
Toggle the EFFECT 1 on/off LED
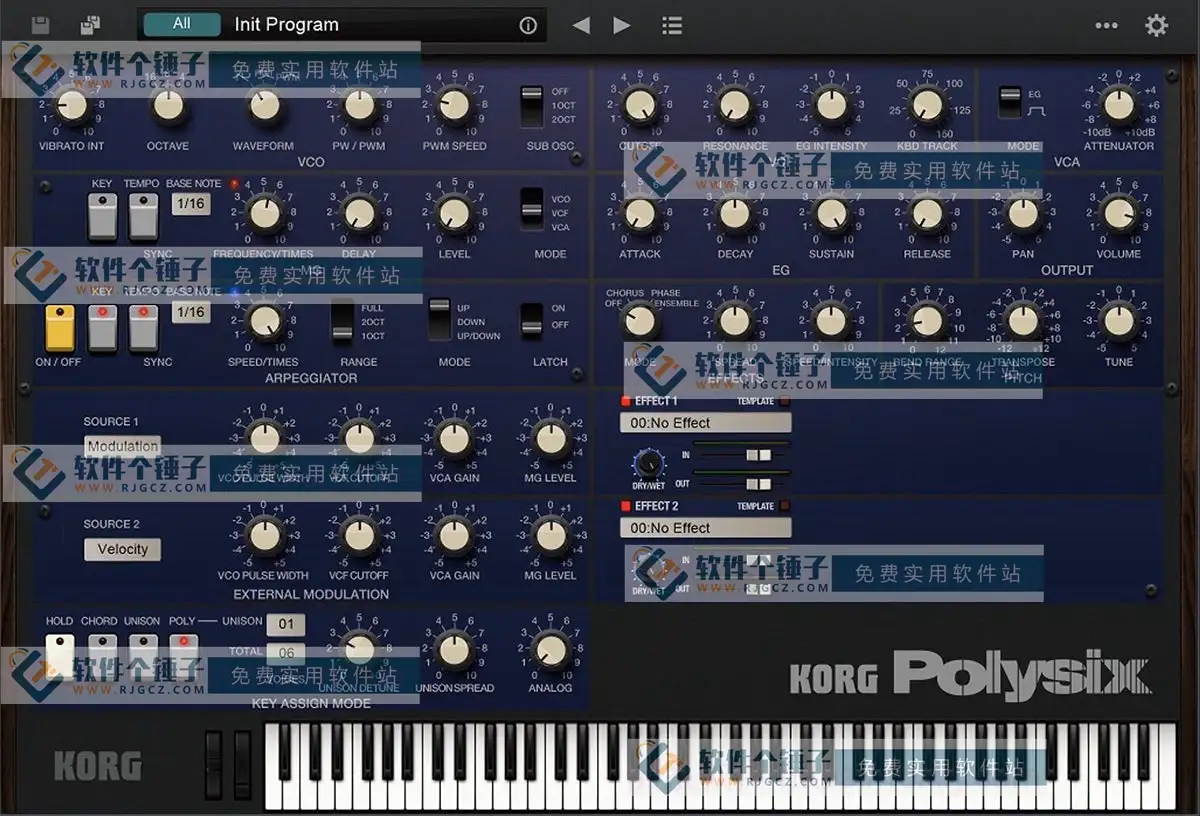click(626, 401)
